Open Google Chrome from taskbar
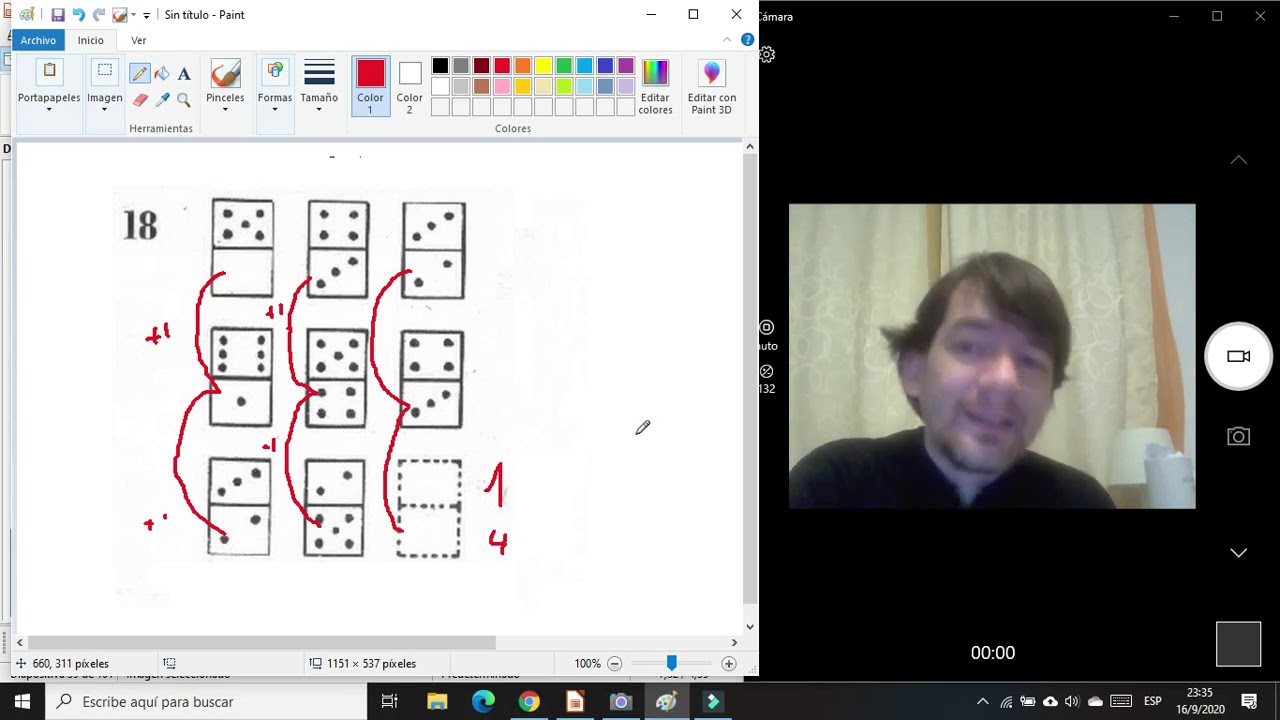This screenshot has width=1280, height=720. 529,701
